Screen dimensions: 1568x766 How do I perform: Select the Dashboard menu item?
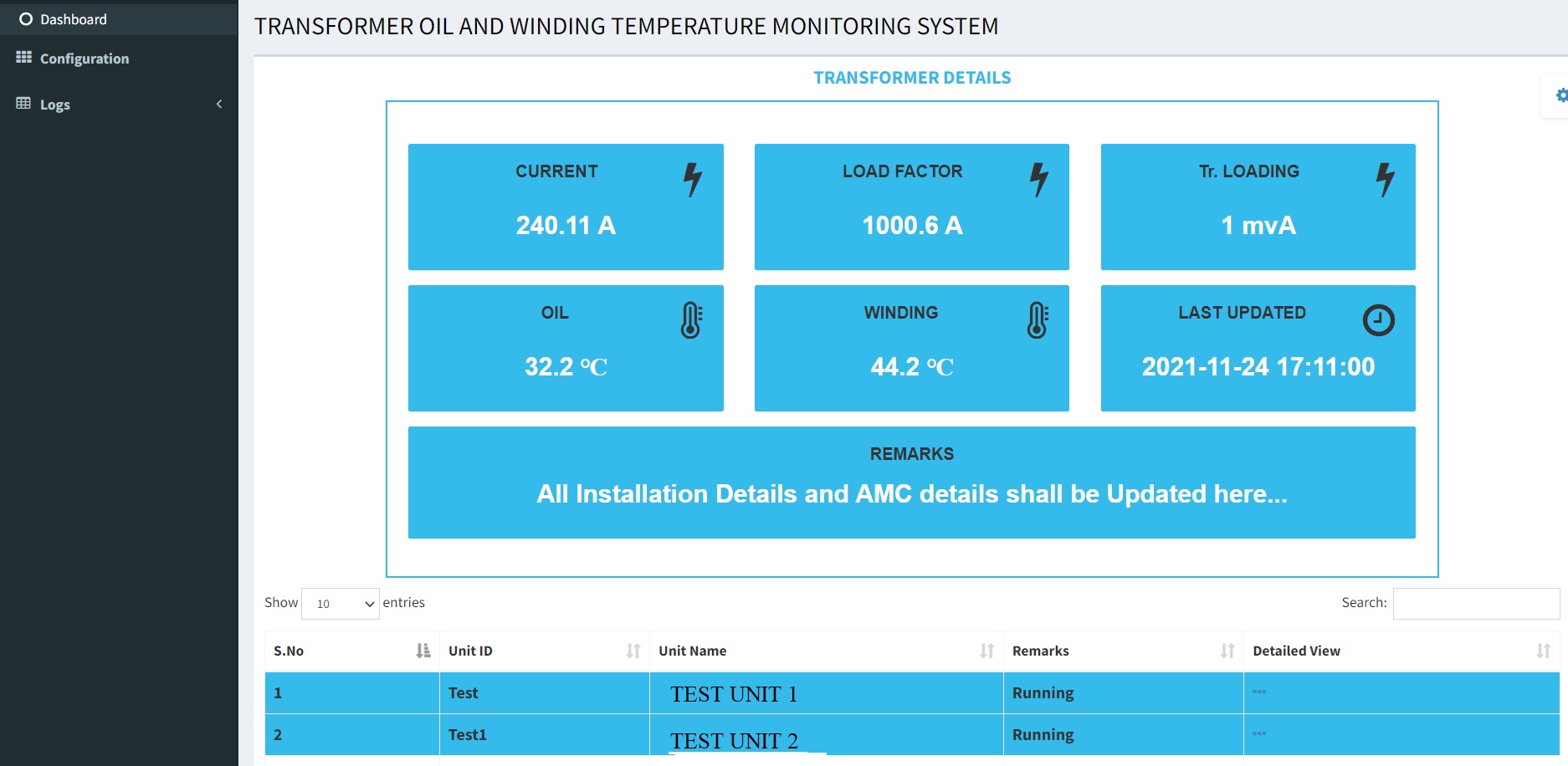point(74,19)
